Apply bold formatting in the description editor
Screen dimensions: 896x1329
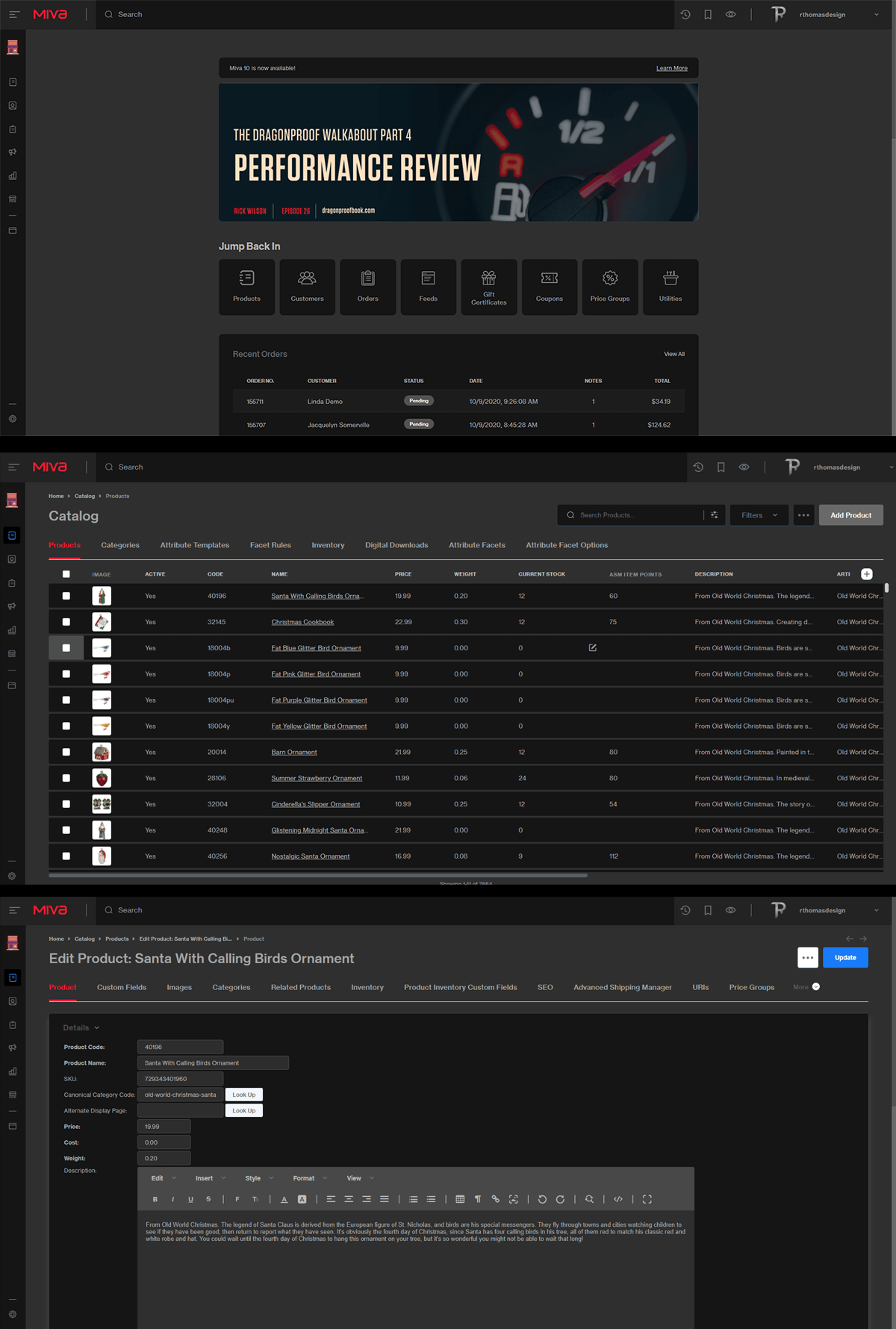pyautogui.click(x=155, y=1199)
